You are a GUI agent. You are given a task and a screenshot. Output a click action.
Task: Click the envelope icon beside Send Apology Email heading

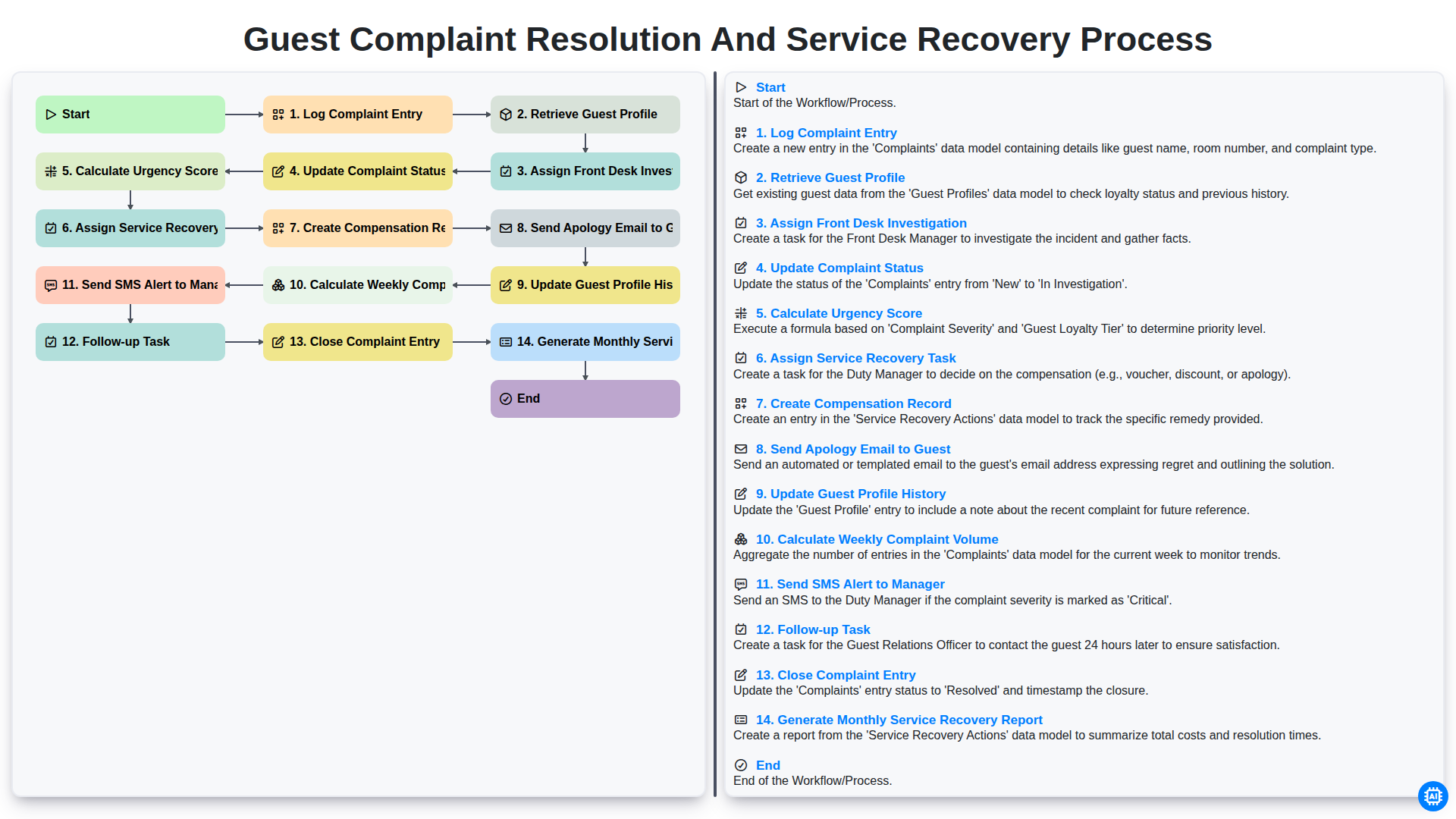[741, 449]
